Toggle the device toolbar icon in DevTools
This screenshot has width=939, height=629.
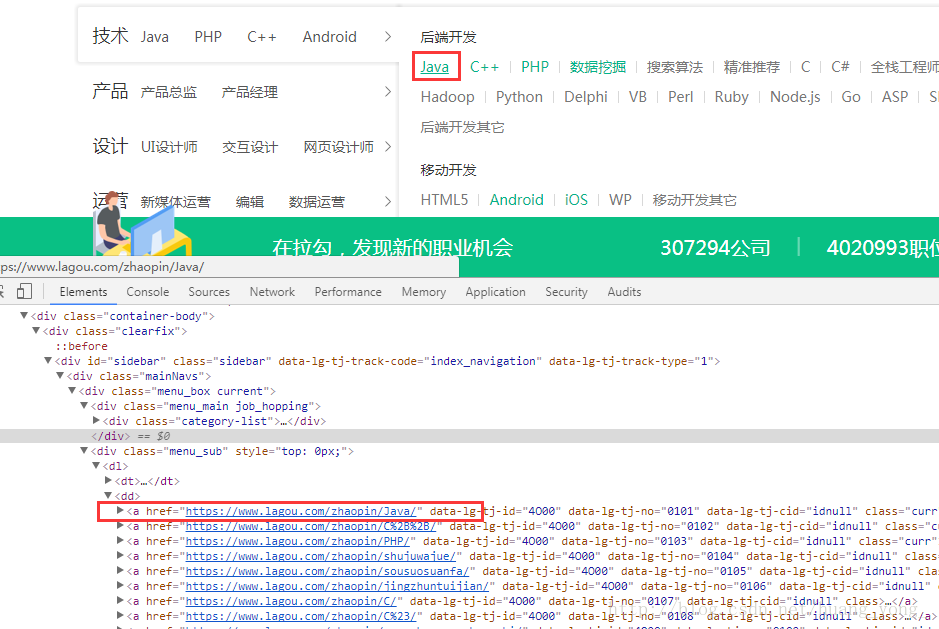24,292
